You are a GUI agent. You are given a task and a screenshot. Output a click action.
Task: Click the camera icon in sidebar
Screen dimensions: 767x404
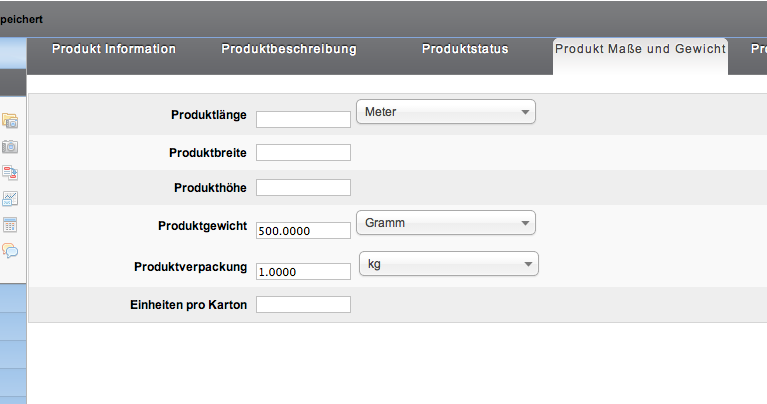click(10, 147)
